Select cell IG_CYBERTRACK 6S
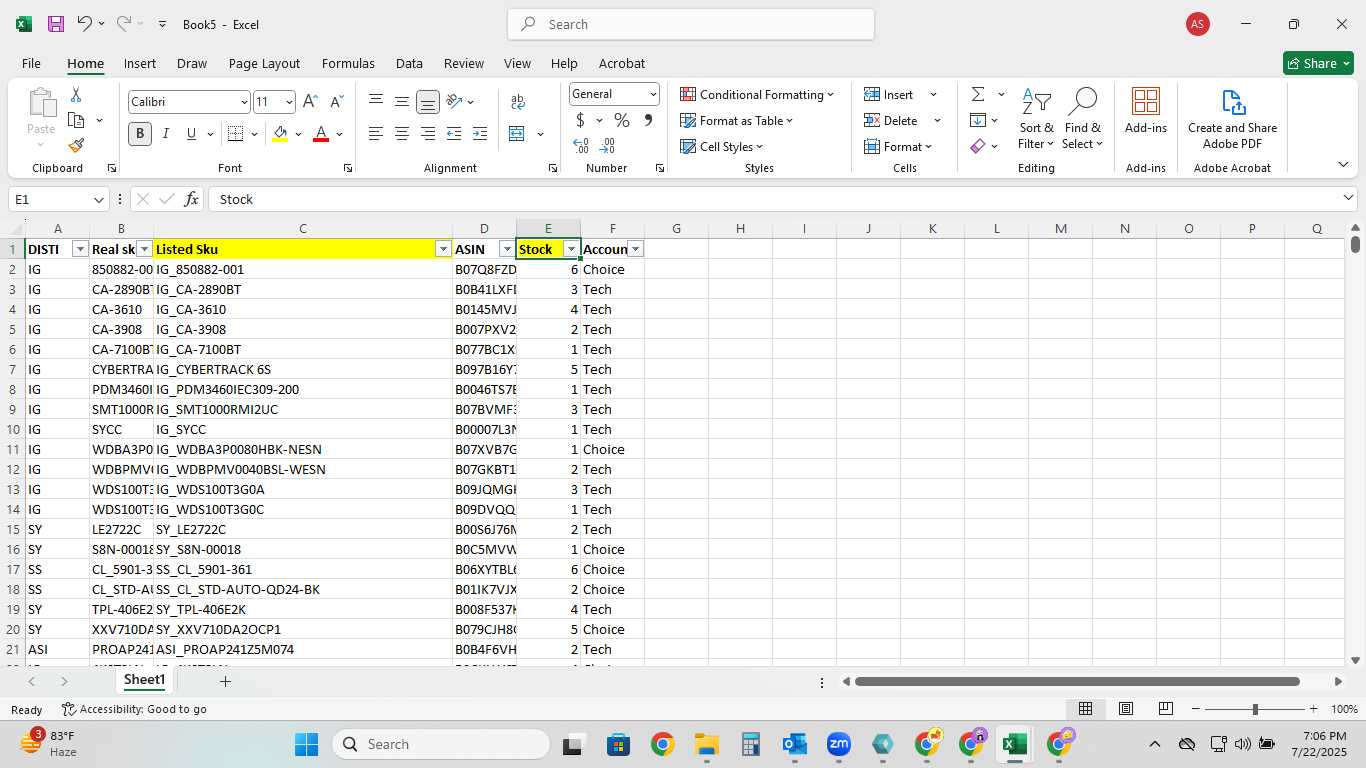This screenshot has height=768, width=1366. (x=302, y=369)
